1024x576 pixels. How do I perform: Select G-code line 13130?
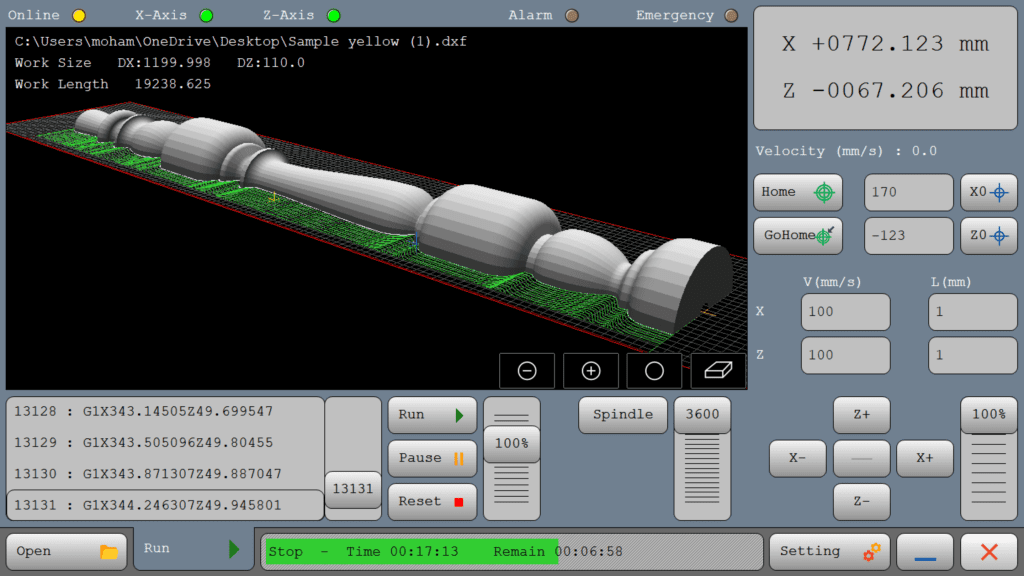(165, 474)
